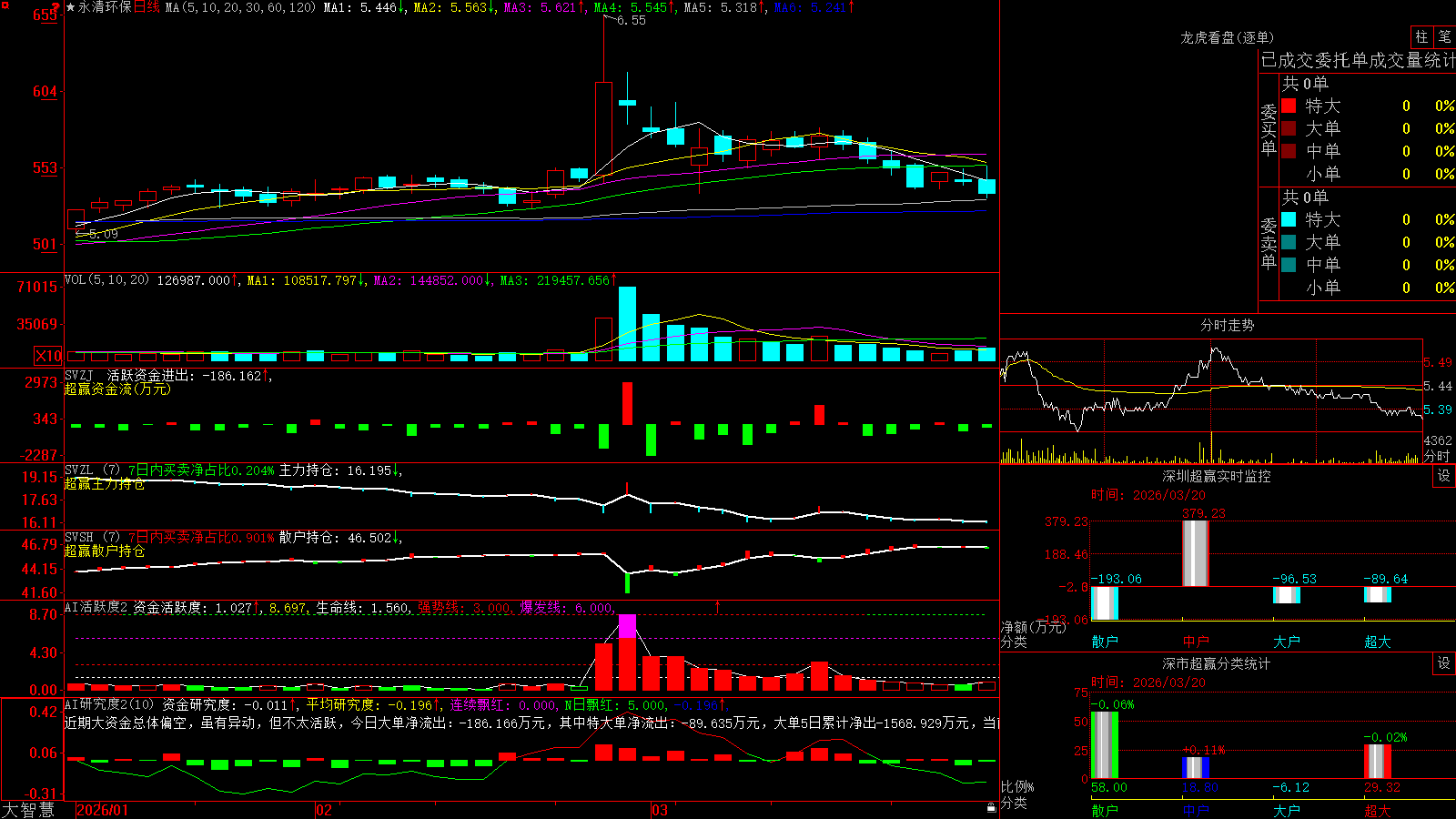Click the 分时 label beside intraday volume
Image resolution: width=1456 pixels, height=819 pixels.
click(1437, 455)
